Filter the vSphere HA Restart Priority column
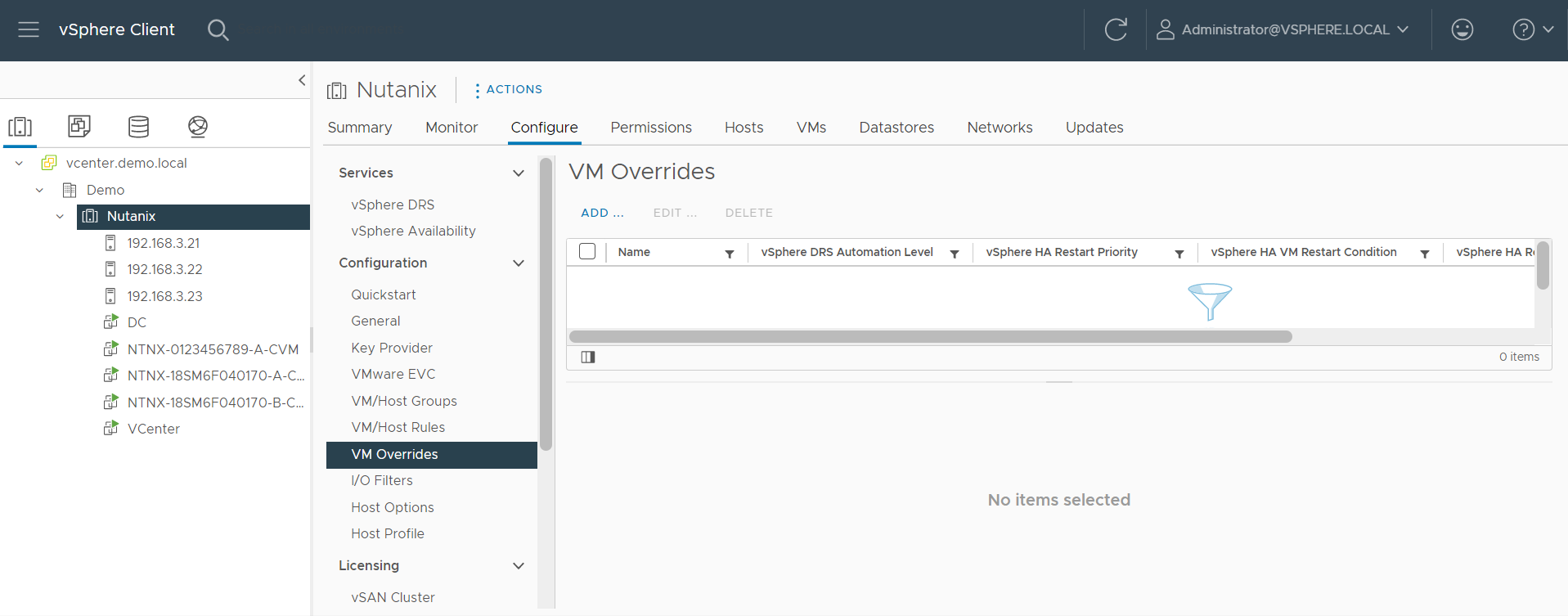The height and width of the screenshot is (616, 1568). tap(1179, 254)
